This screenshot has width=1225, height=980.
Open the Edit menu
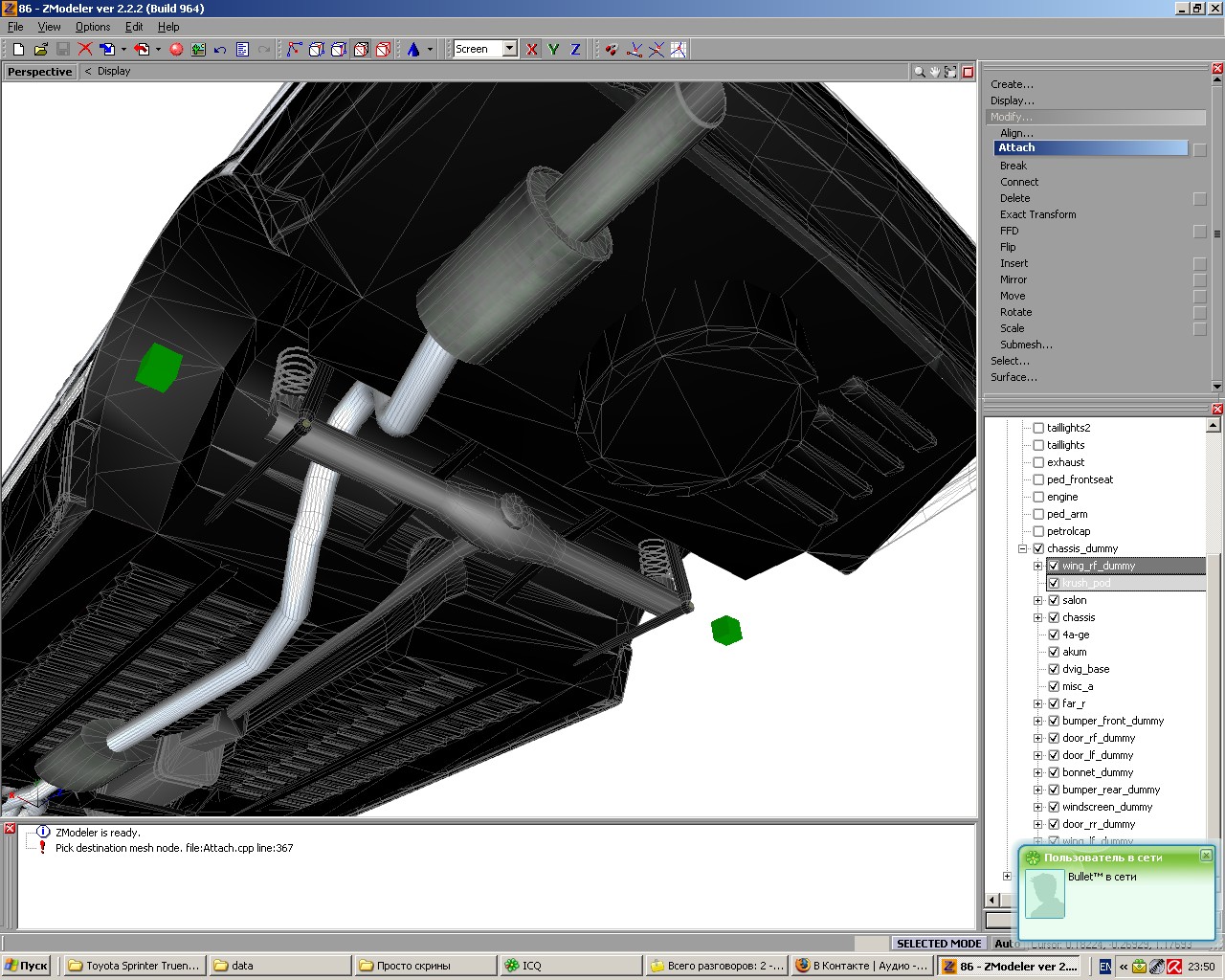coord(134,27)
